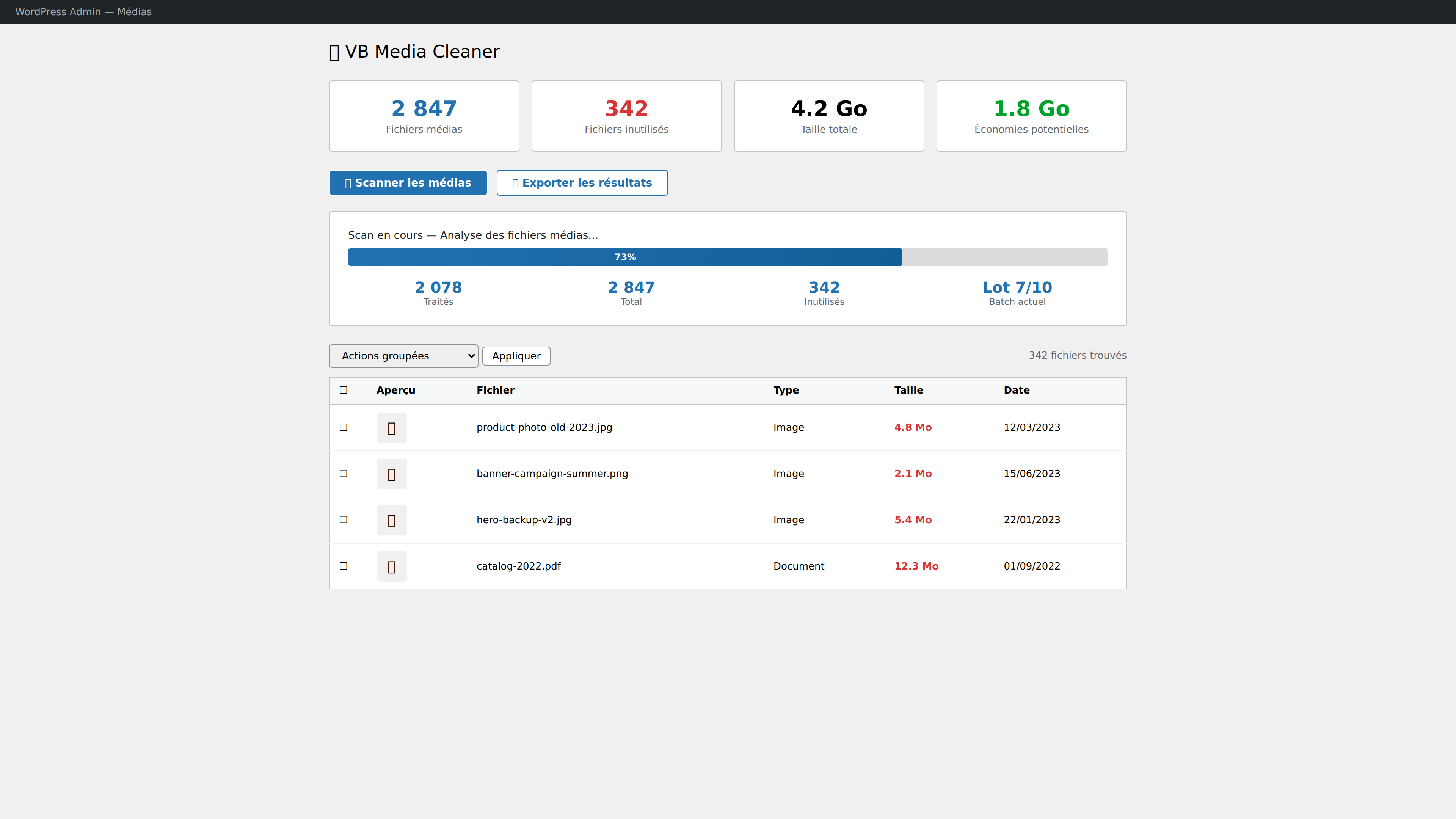Click the Fichier column header

tap(495, 391)
